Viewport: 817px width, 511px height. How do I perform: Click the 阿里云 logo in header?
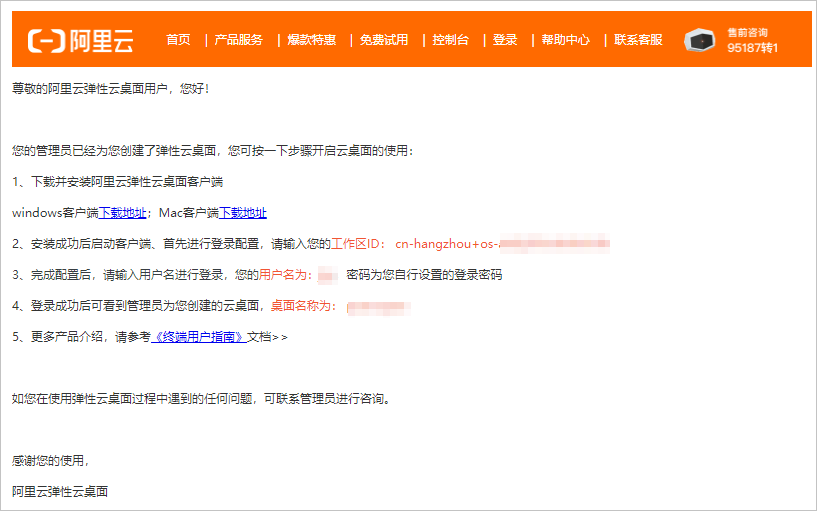[81, 41]
